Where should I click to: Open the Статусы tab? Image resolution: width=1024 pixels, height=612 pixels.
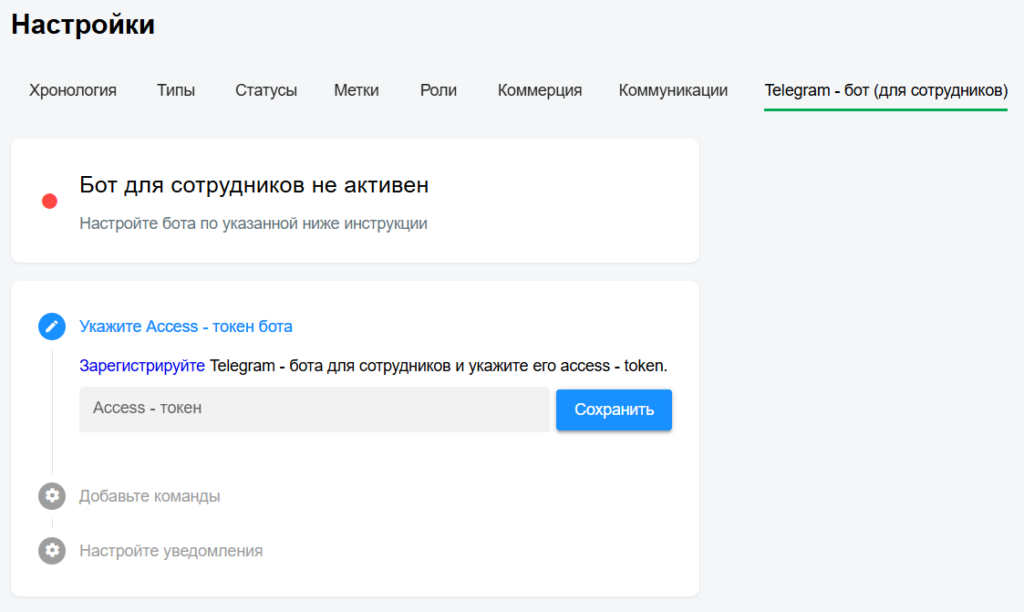266,90
